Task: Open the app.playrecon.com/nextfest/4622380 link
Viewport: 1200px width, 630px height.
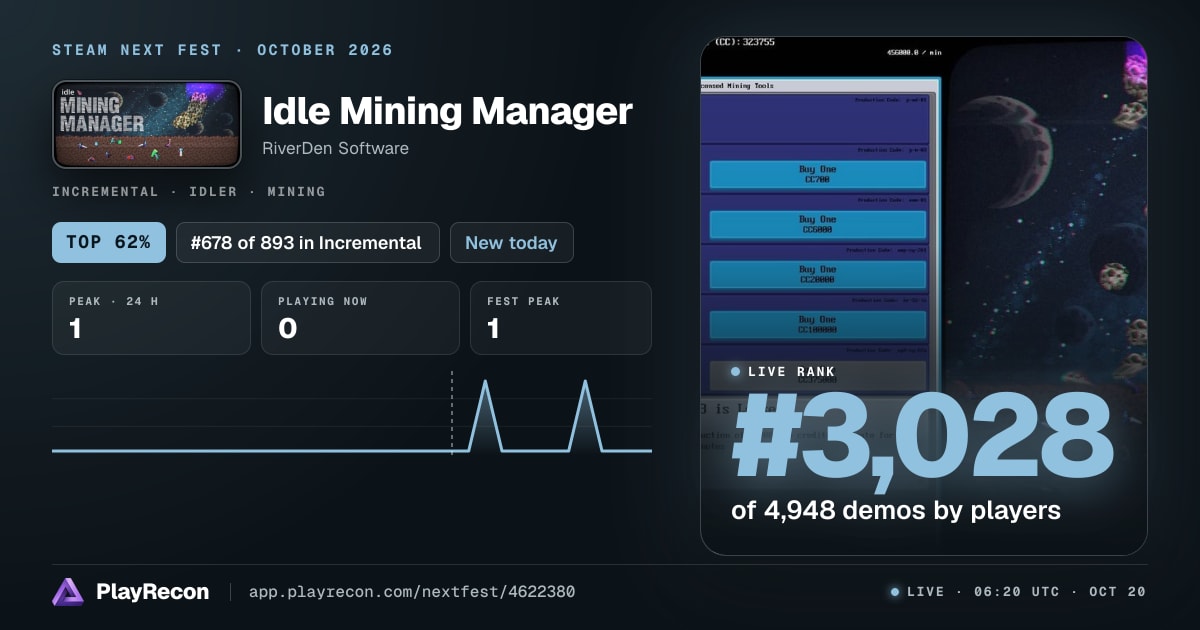Action: pyautogui.click(x=412, y=592)
